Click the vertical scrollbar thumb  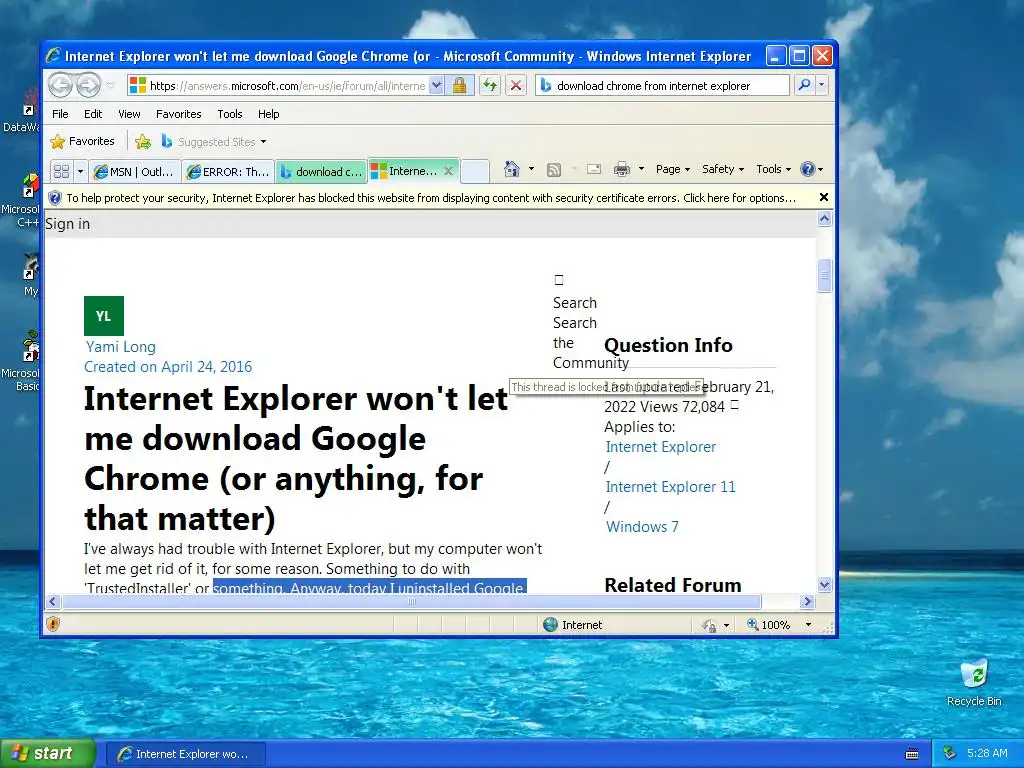pyautogui.click(x=824, y=276)
